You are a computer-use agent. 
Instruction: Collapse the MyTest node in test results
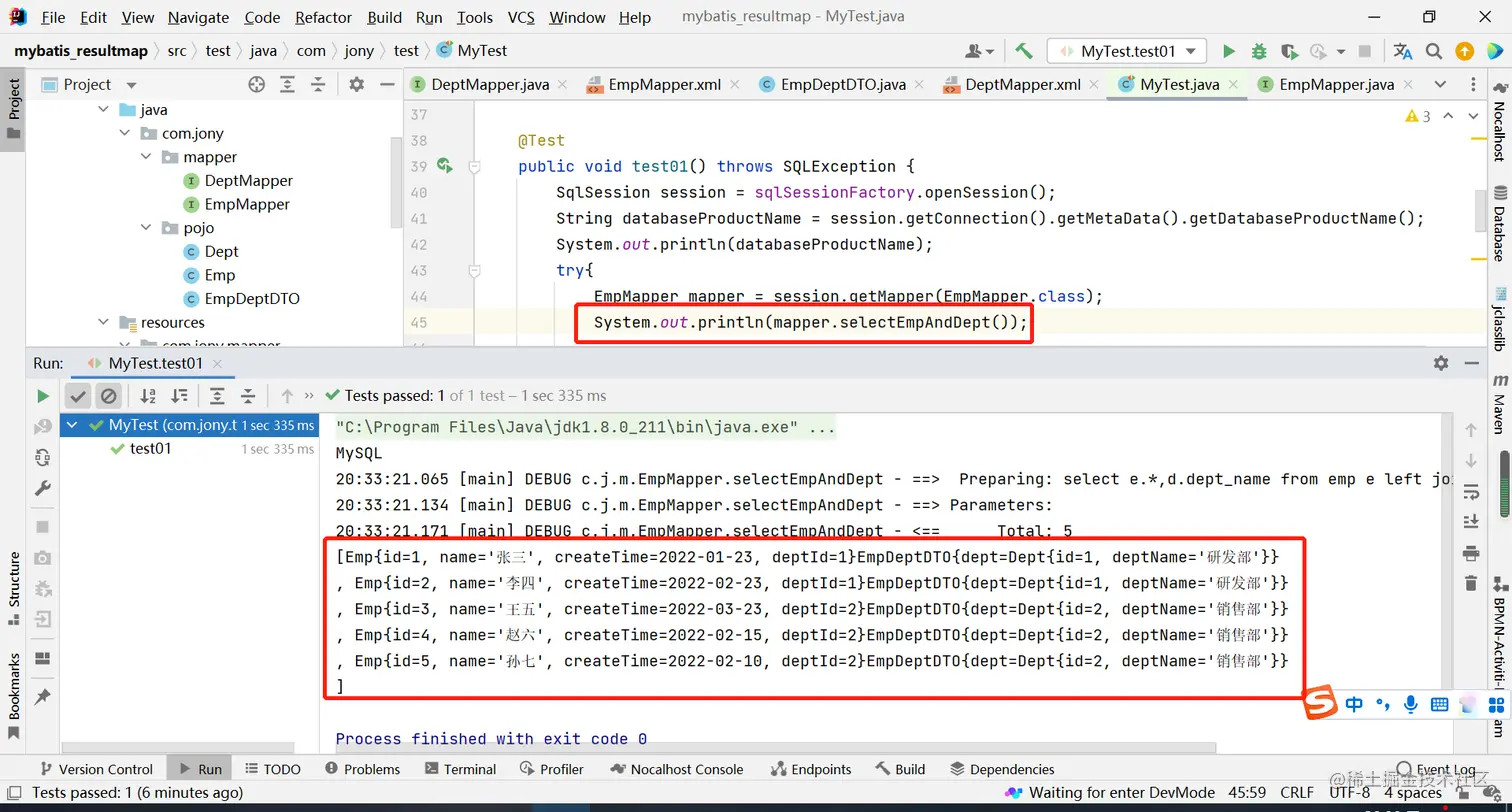[74, 425]
